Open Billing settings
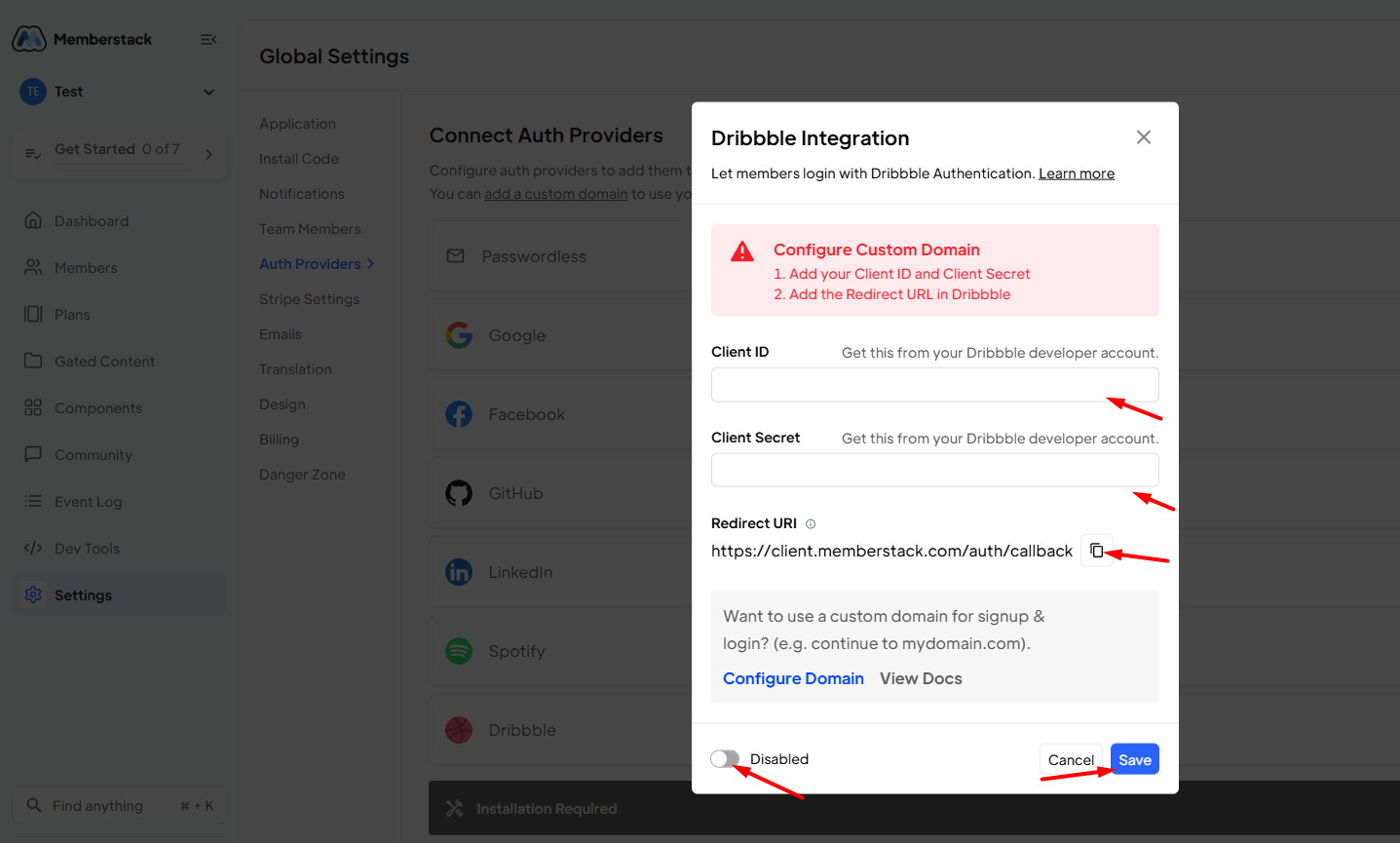This screenshot has height=843, width=1400. (x=279, y=440)
